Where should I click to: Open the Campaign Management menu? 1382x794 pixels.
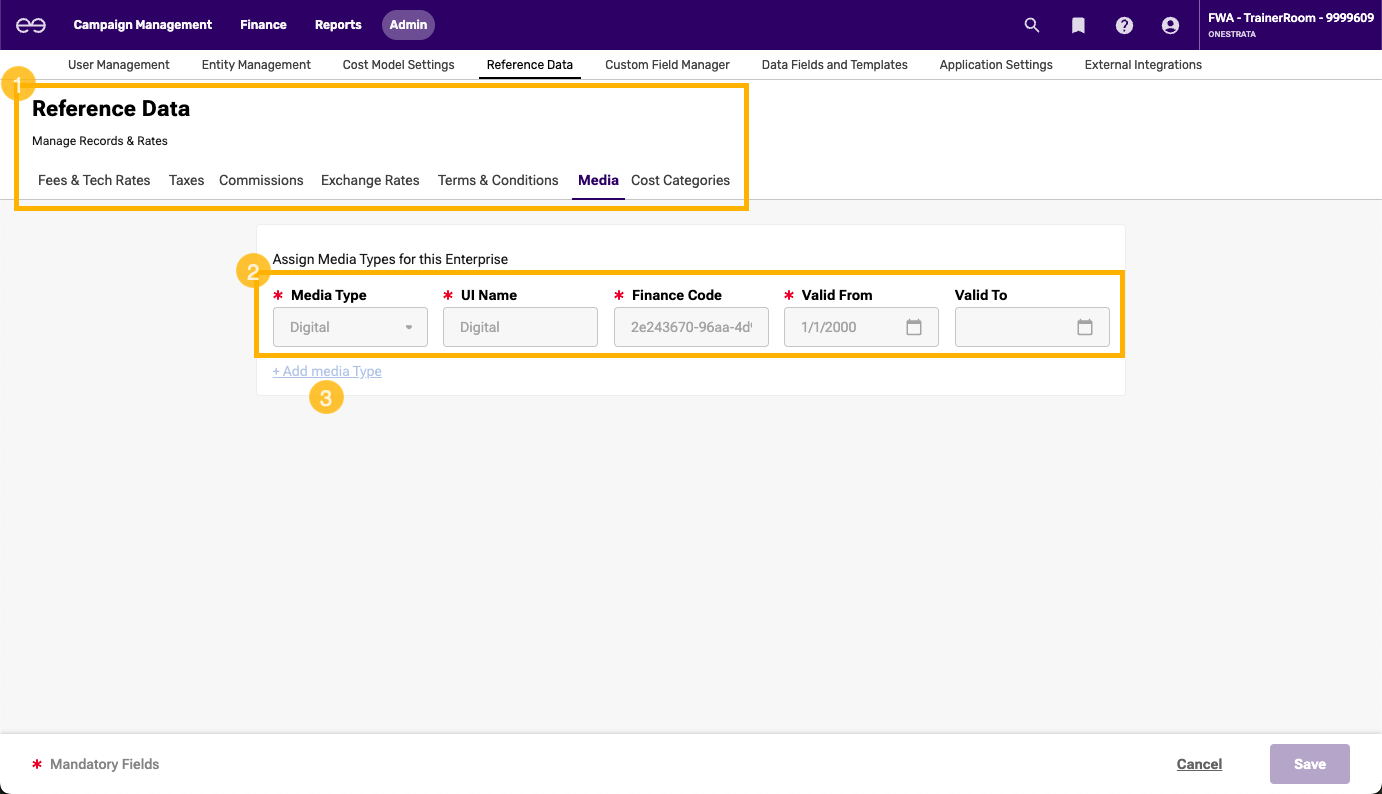(143, 25)
